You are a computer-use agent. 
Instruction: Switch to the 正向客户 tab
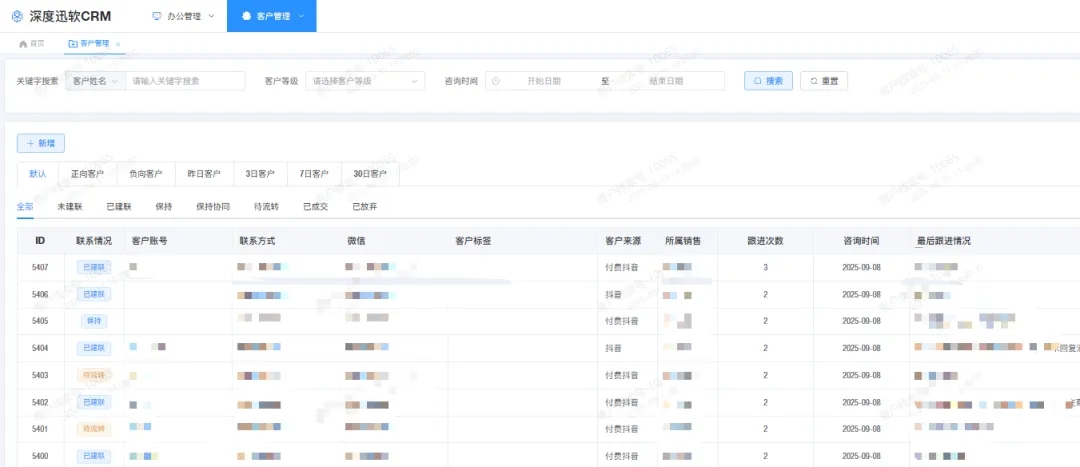87,174
